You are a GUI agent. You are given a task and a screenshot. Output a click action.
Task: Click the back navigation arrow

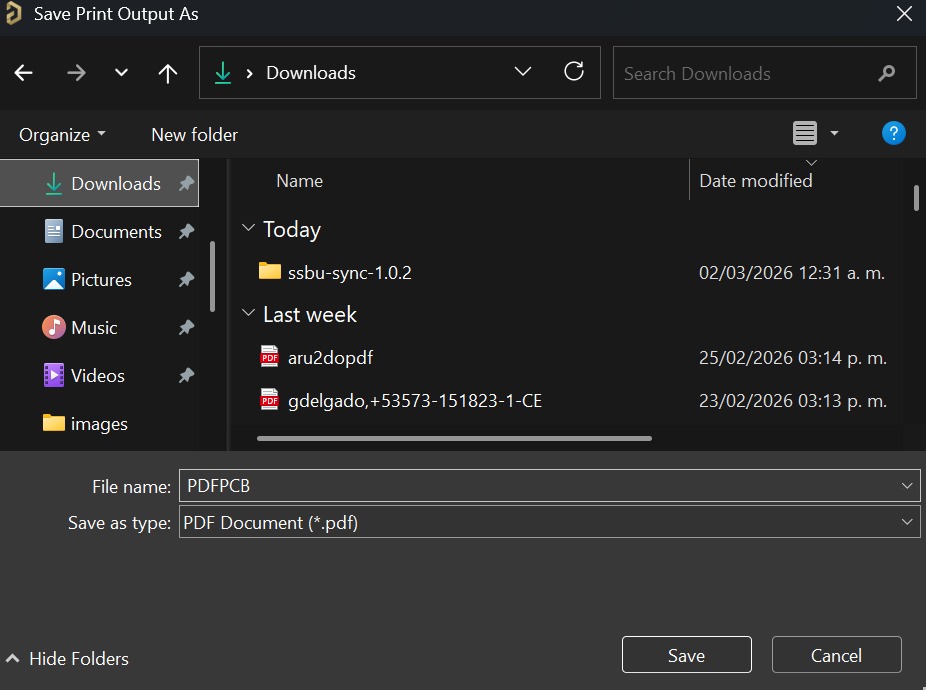(24, 72)
